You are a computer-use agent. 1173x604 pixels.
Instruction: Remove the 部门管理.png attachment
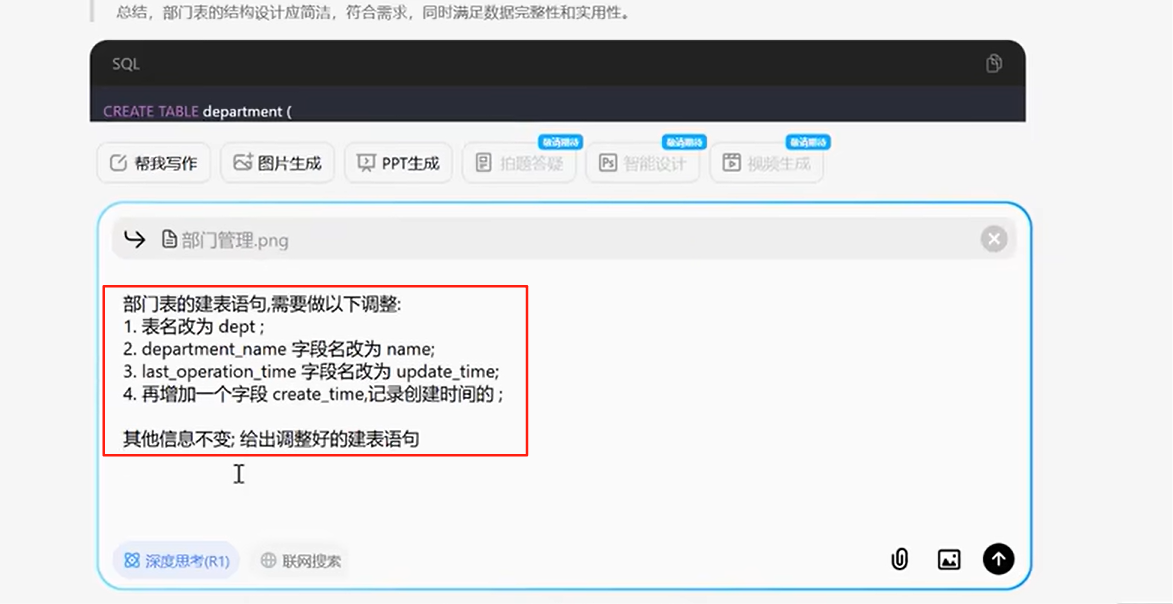point(993,238)
